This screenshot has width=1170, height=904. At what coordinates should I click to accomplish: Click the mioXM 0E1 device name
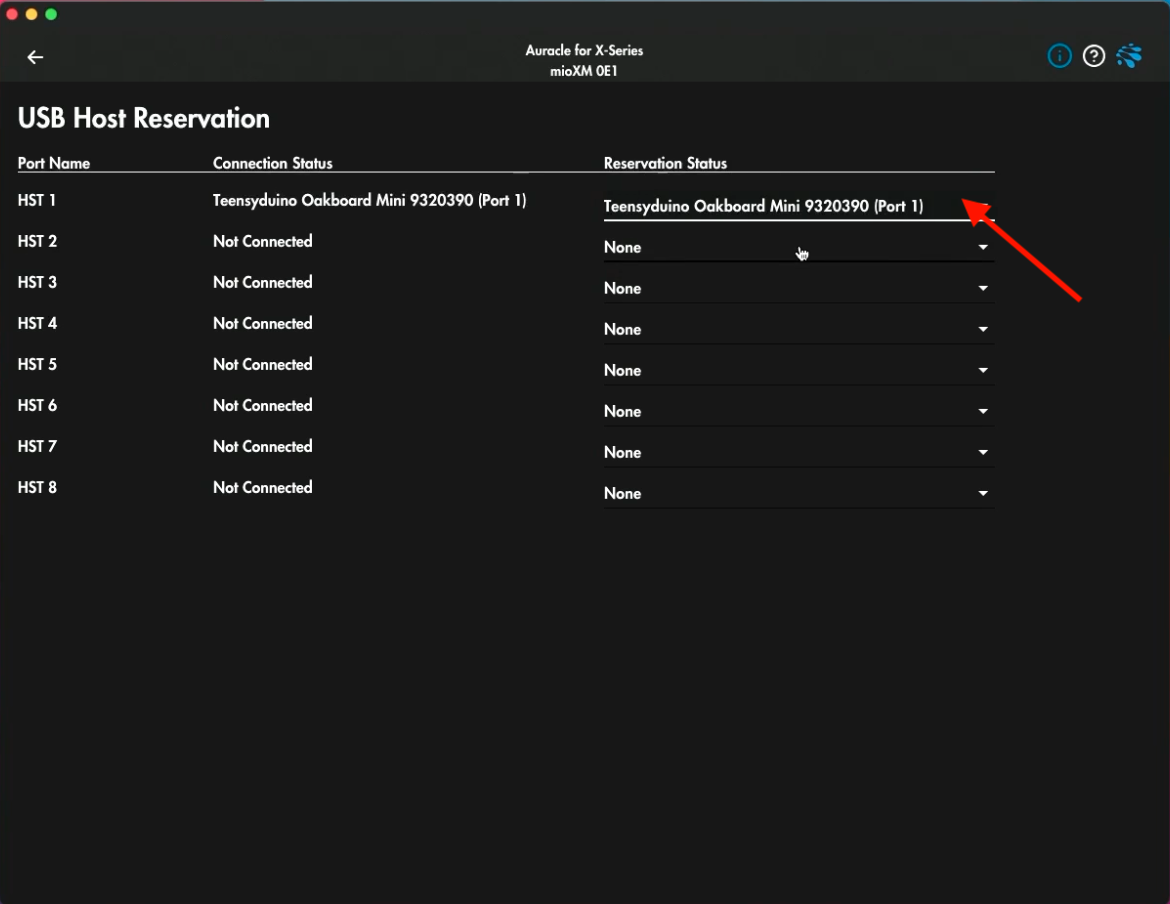coord(584,72)
